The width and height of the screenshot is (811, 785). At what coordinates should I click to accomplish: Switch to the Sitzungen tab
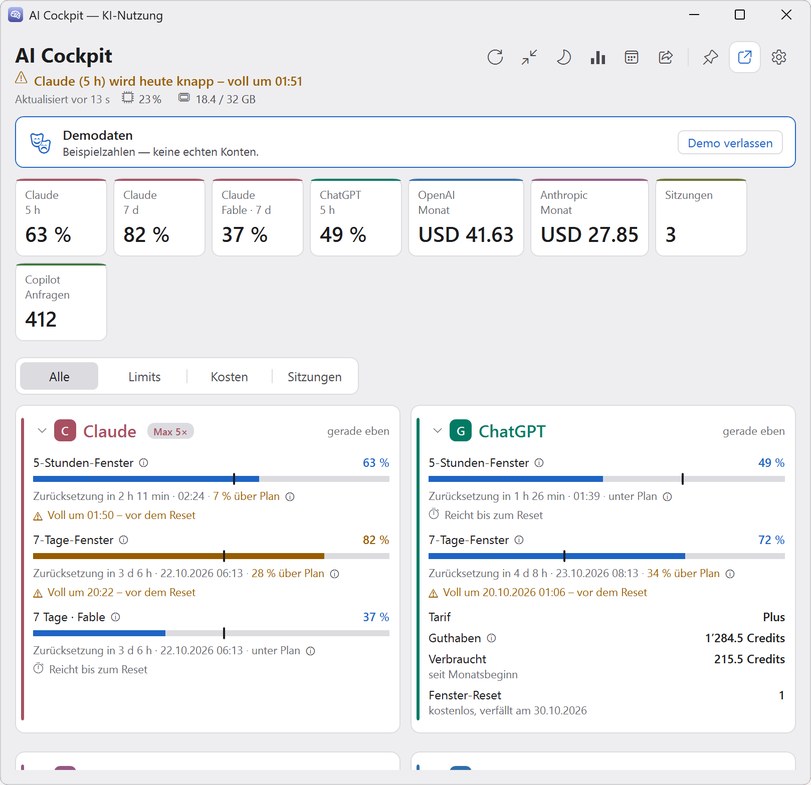coord(314,376)
